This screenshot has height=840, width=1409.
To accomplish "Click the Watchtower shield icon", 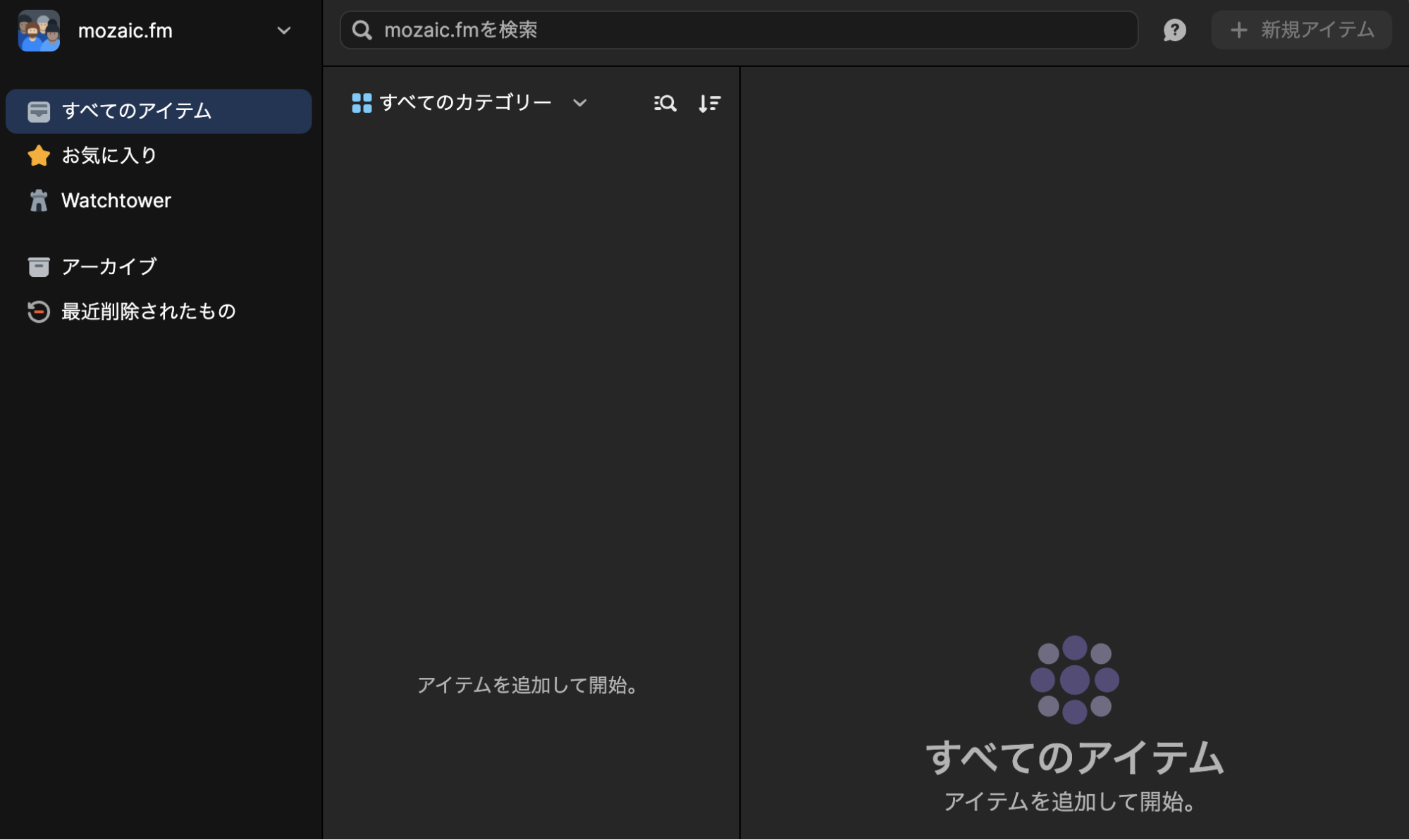I will 39,200.
